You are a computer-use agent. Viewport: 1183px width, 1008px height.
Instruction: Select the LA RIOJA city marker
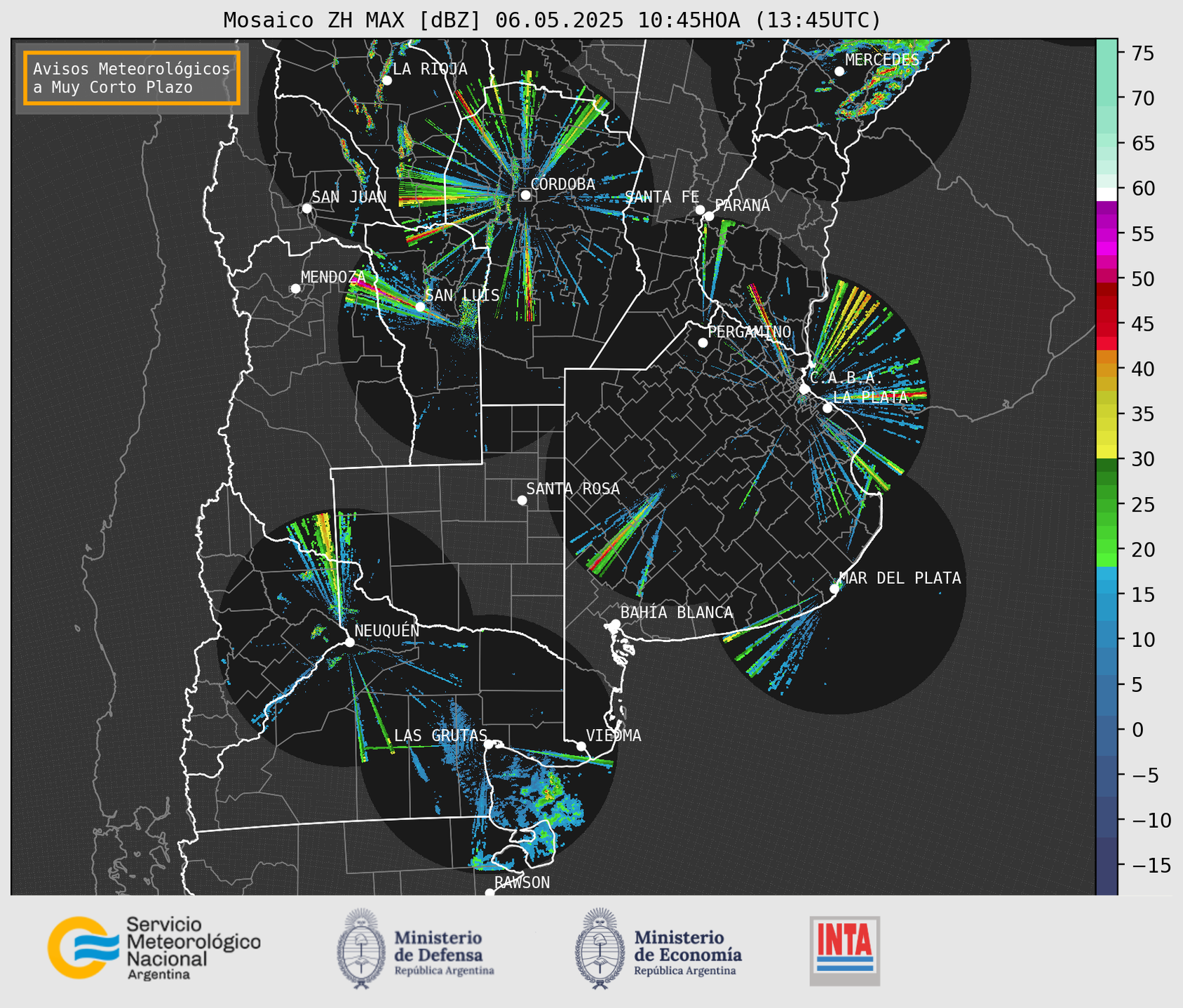(386, 81)
